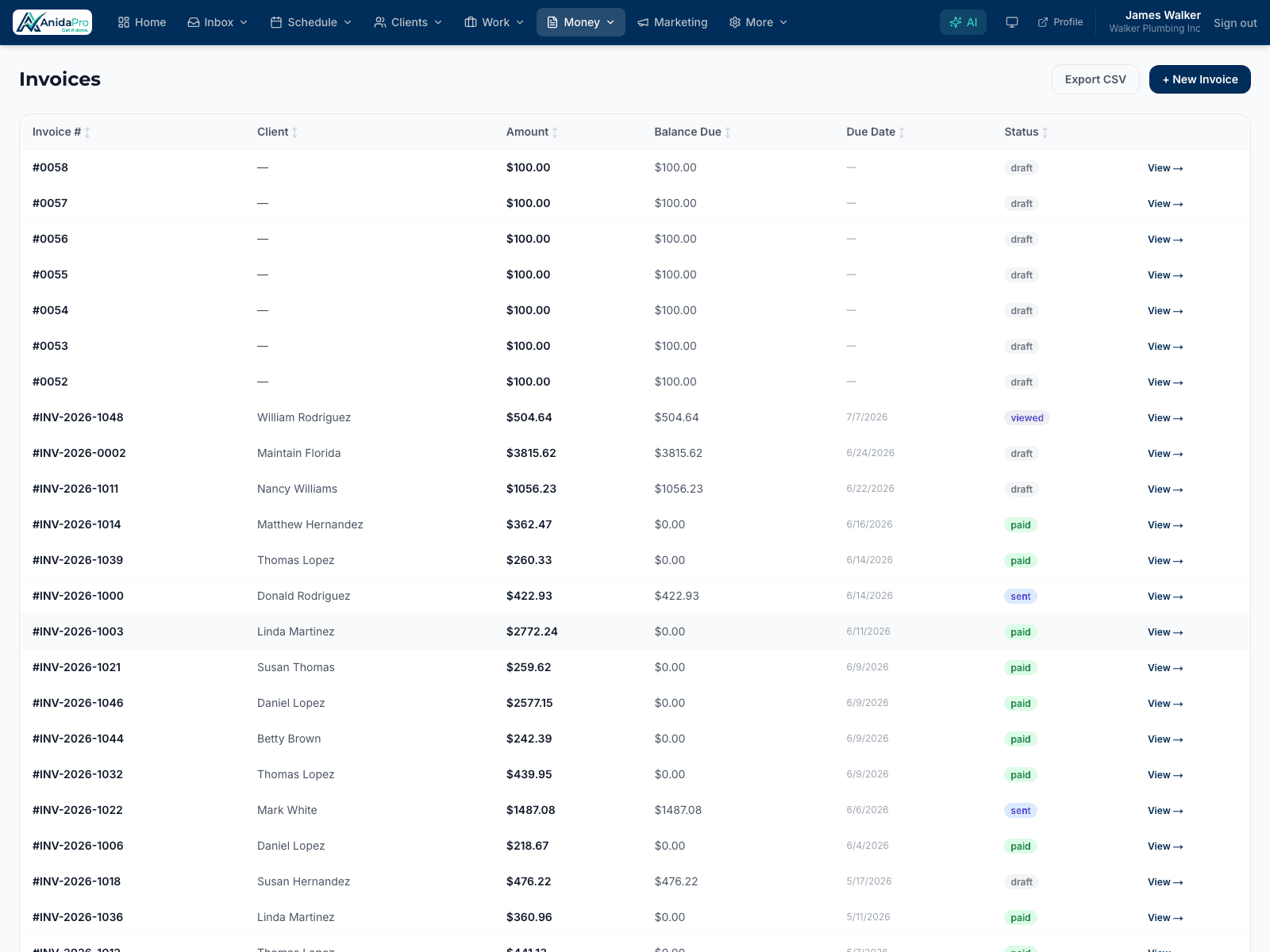View invoice #0058

click(x=1165, y=168)
